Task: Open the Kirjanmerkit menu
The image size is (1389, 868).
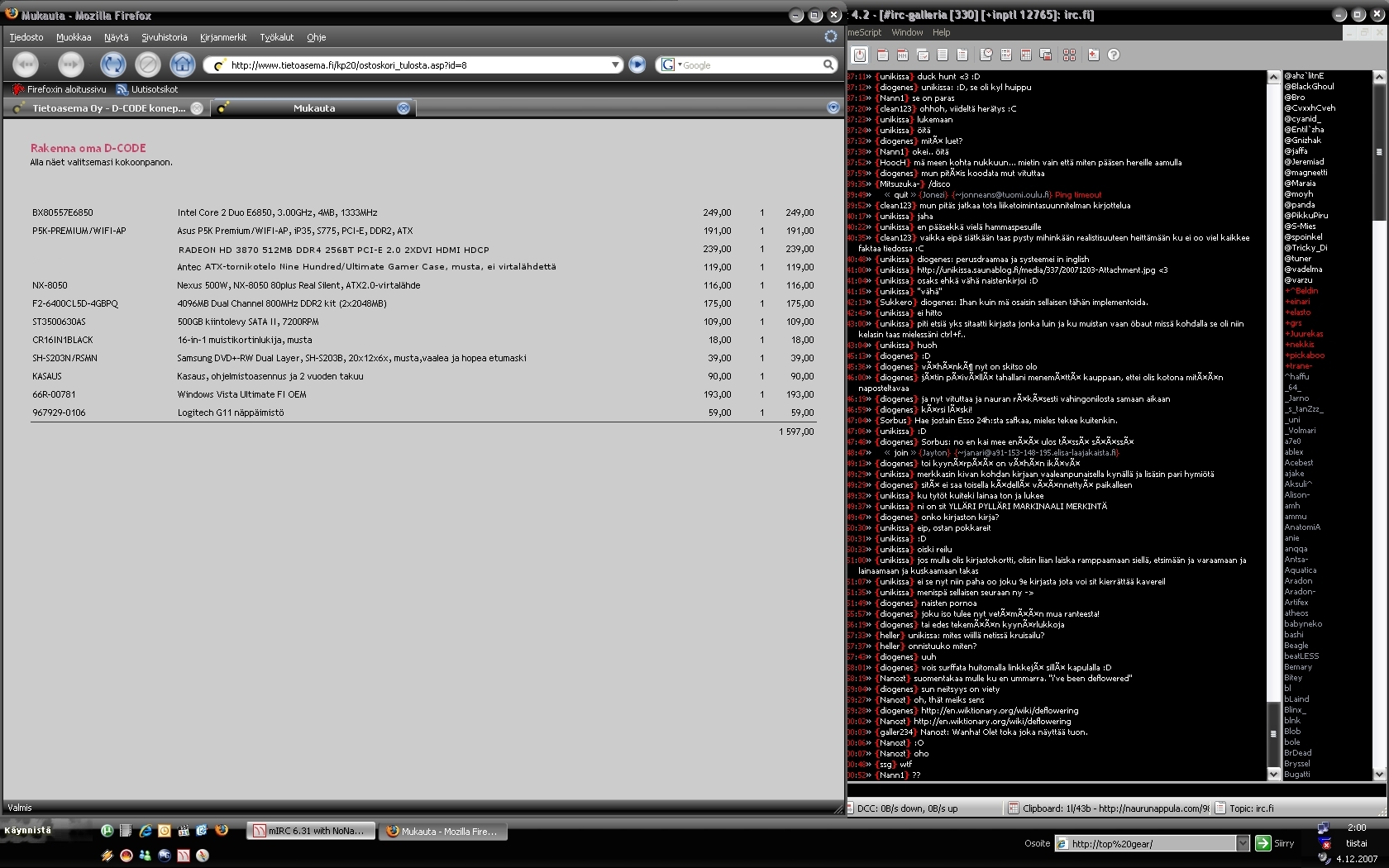Action: pos(223,37)
